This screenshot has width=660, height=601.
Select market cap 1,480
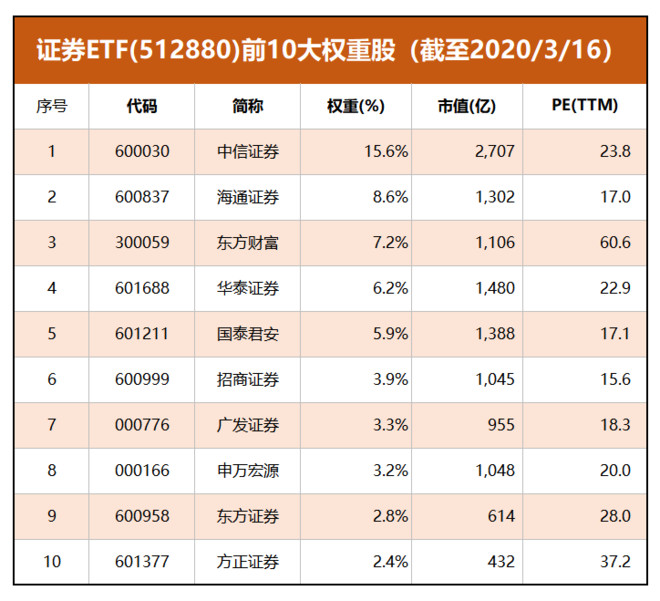click(x=495, y=288)
